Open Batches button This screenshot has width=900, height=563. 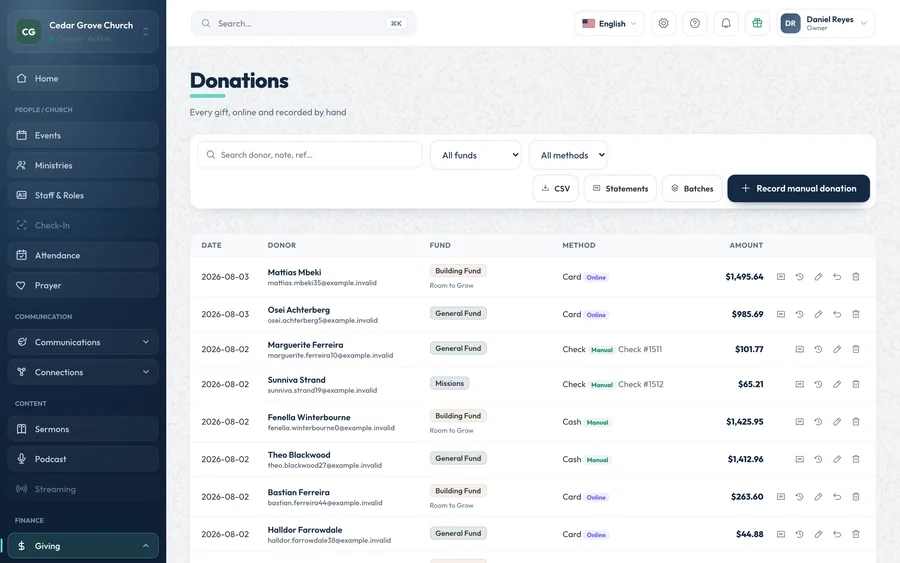click(692, 188)
